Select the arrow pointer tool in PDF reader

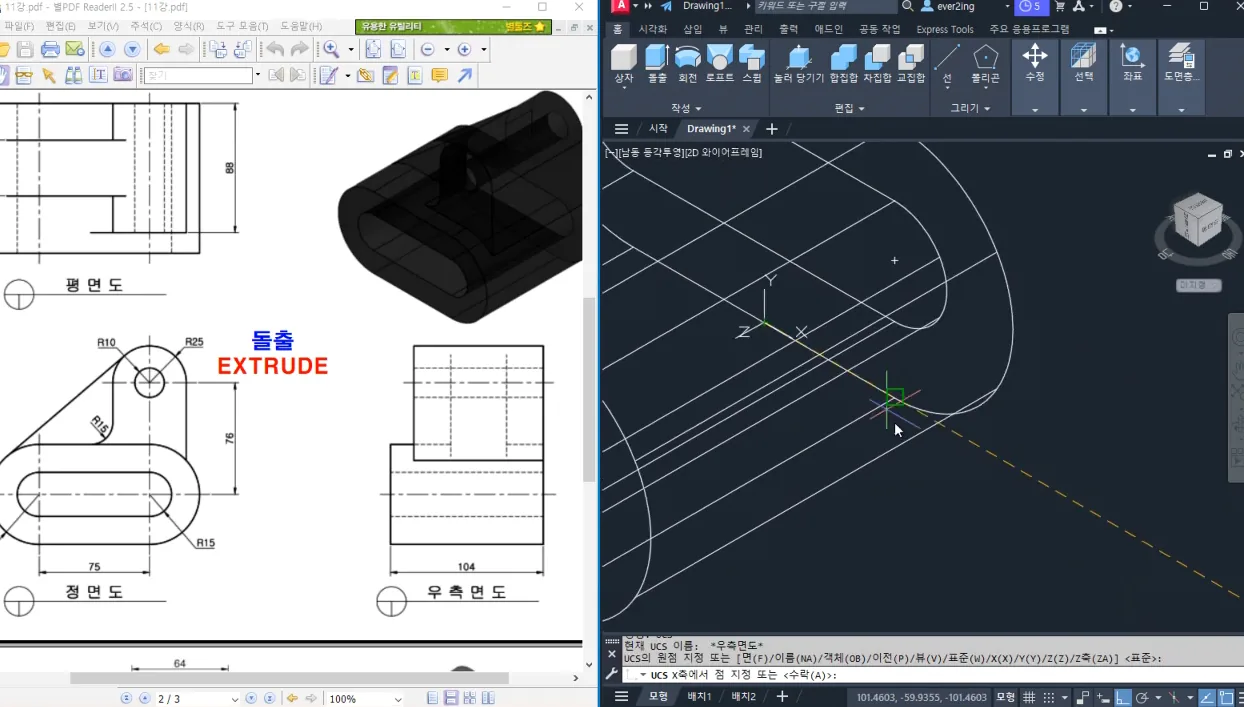tap(47, 75)
